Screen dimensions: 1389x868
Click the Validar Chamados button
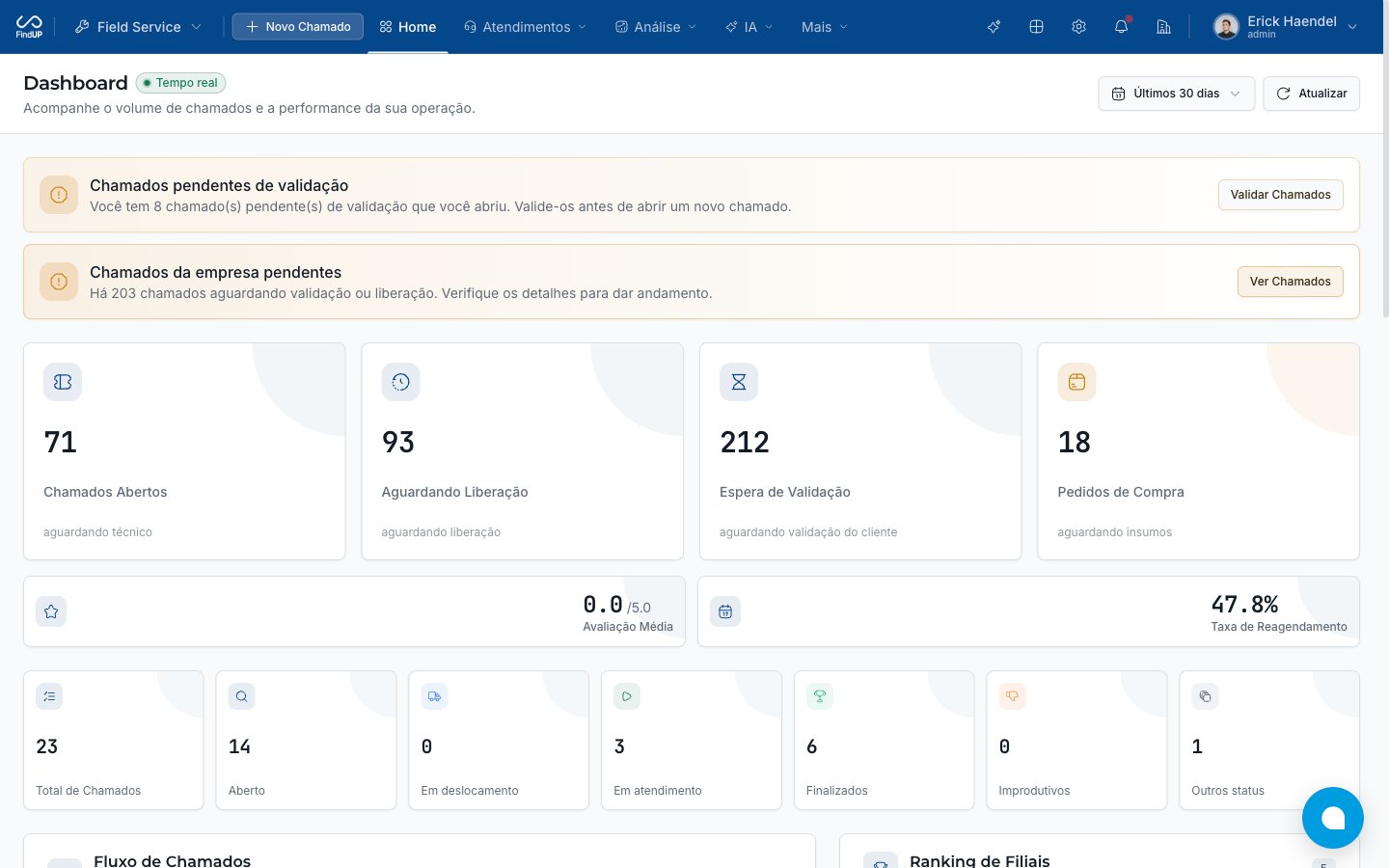[1280, 195]
